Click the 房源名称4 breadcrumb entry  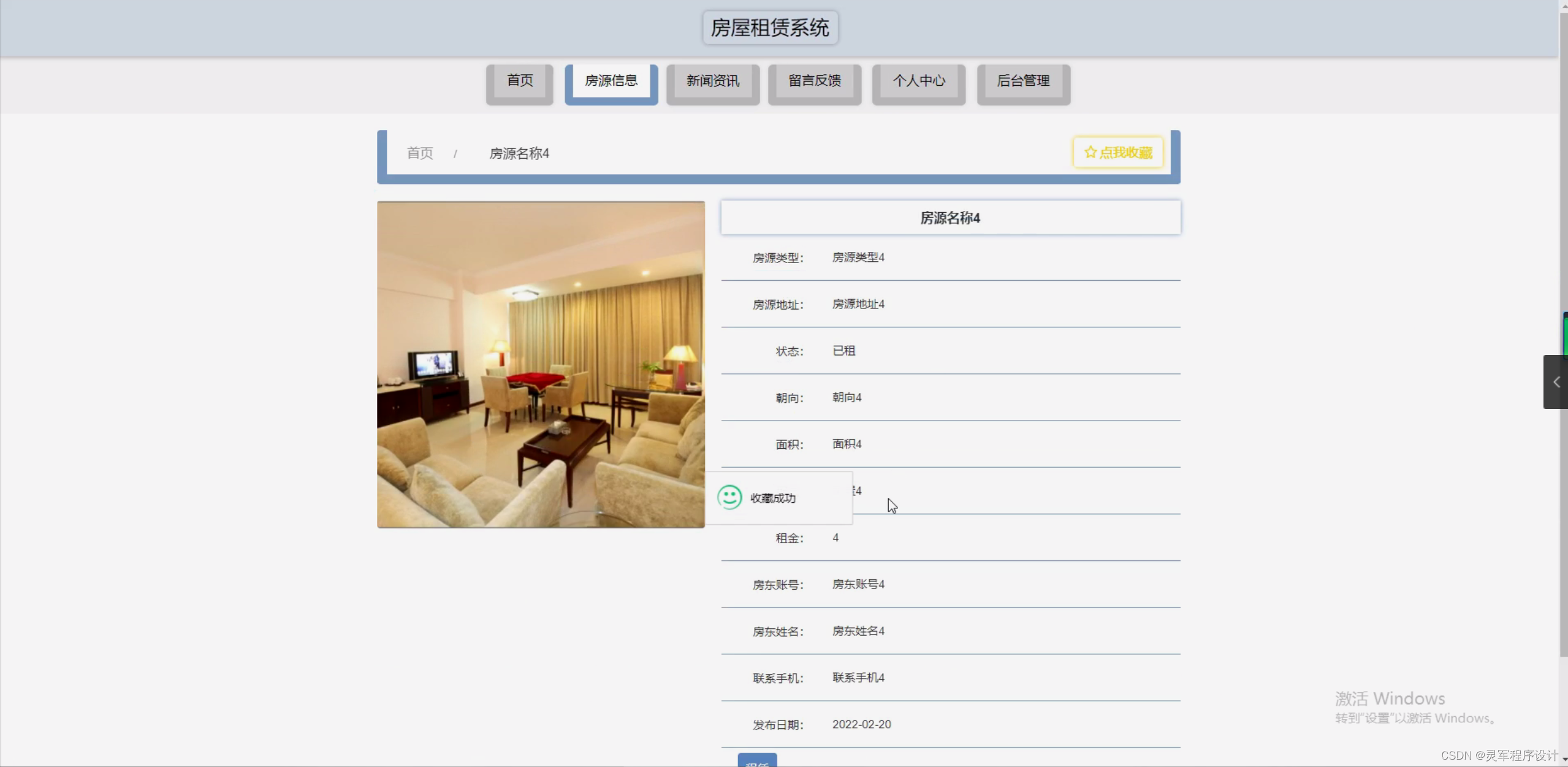[x=519, y=153]
